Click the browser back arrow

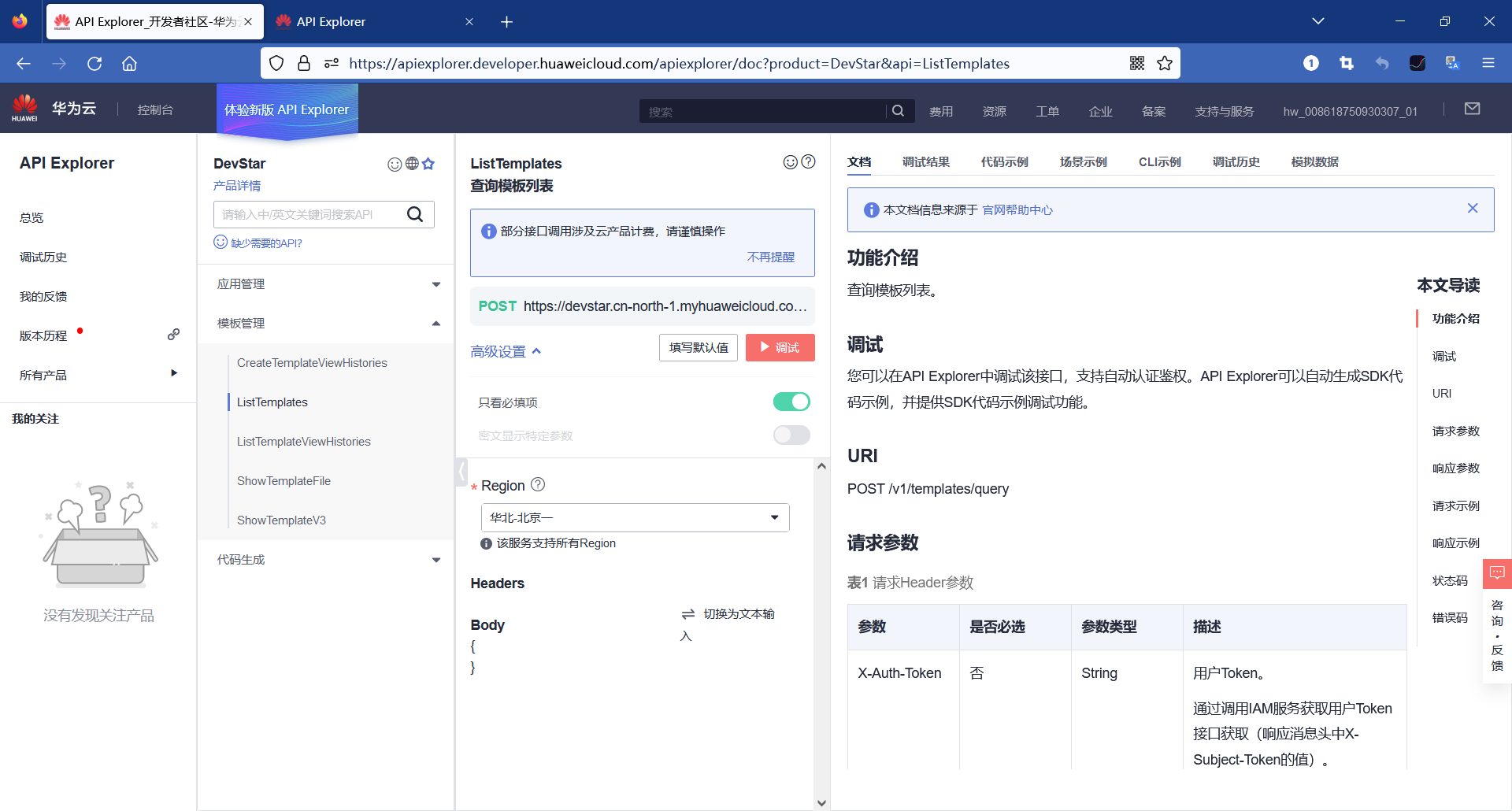(x=24, y=64)
